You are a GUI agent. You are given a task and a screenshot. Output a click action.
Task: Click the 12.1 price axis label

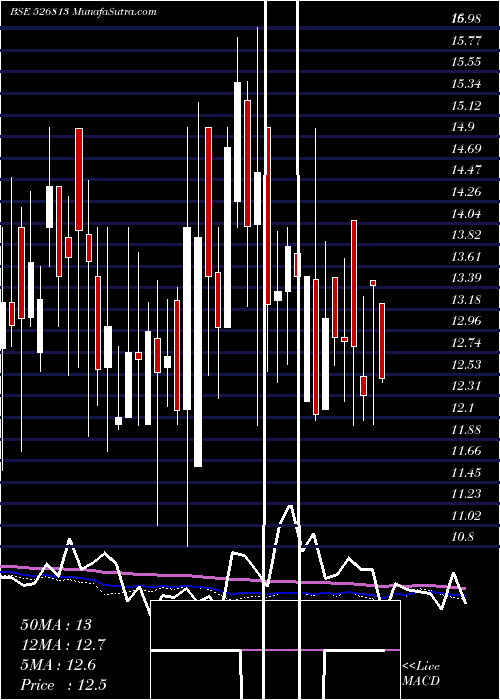coord(463,408)
